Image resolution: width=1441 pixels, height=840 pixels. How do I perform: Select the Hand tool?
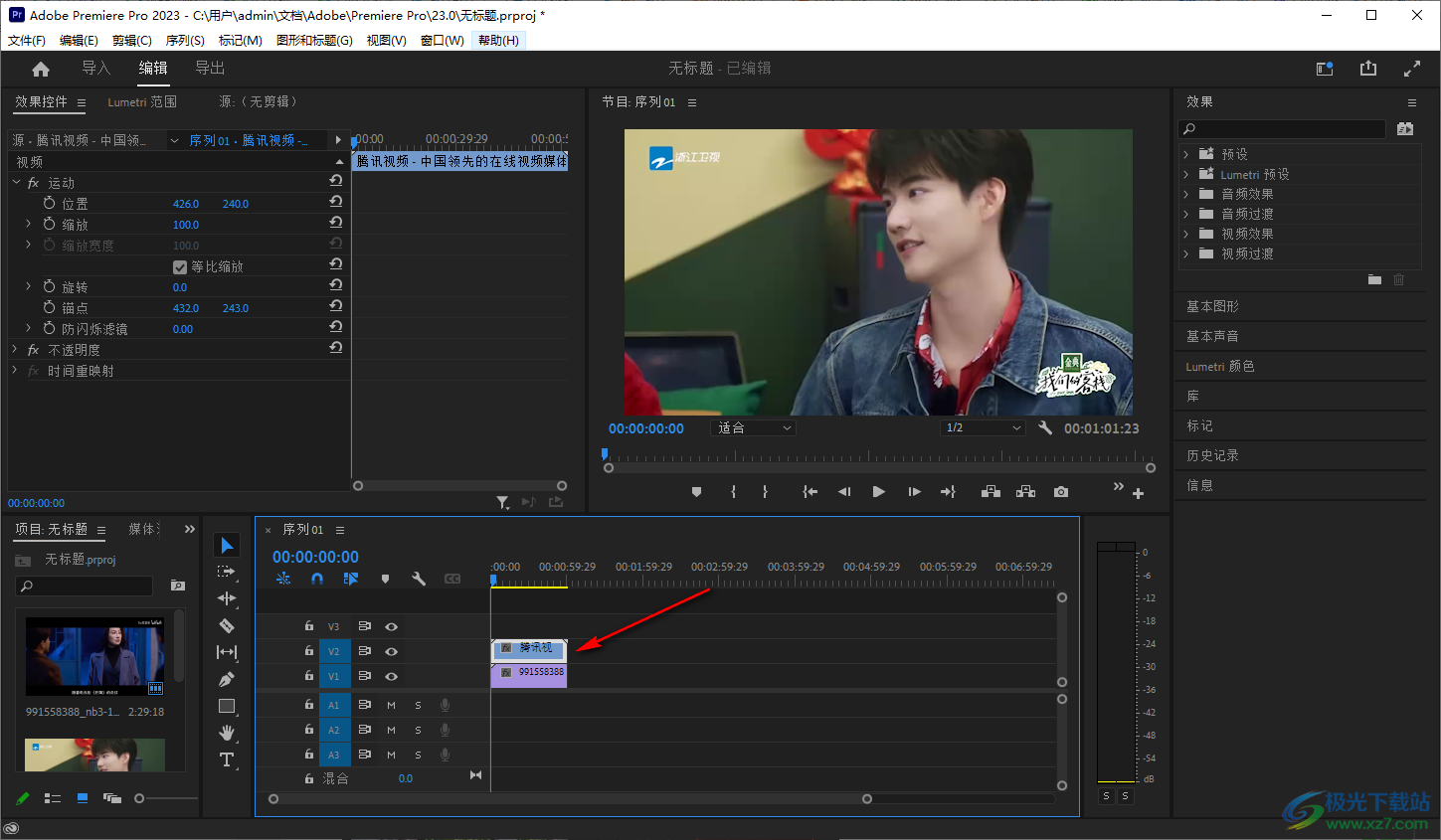coord(227,733)
